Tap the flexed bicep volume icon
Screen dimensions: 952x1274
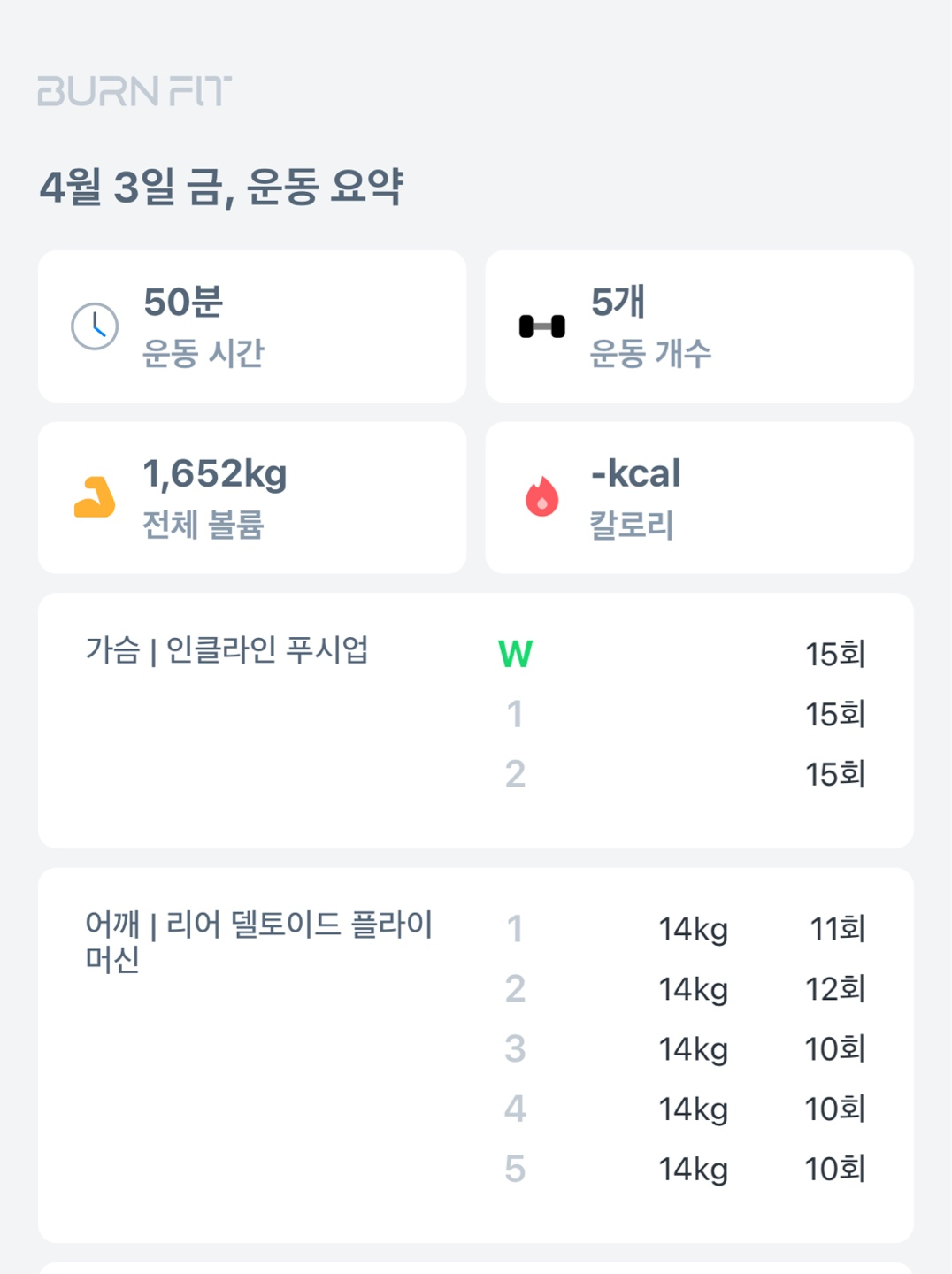coord(95,497)
